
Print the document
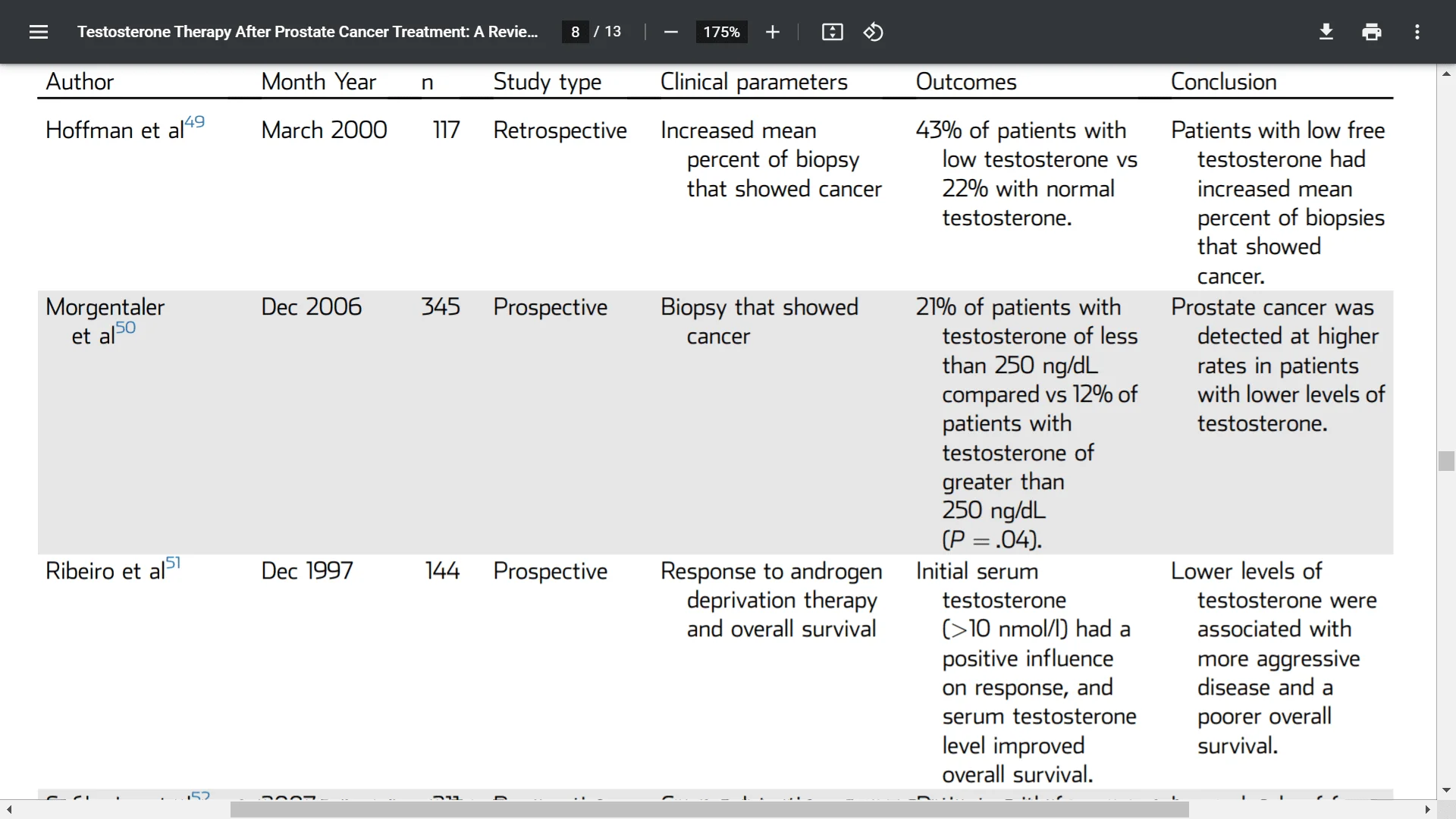click(1372, 32)
